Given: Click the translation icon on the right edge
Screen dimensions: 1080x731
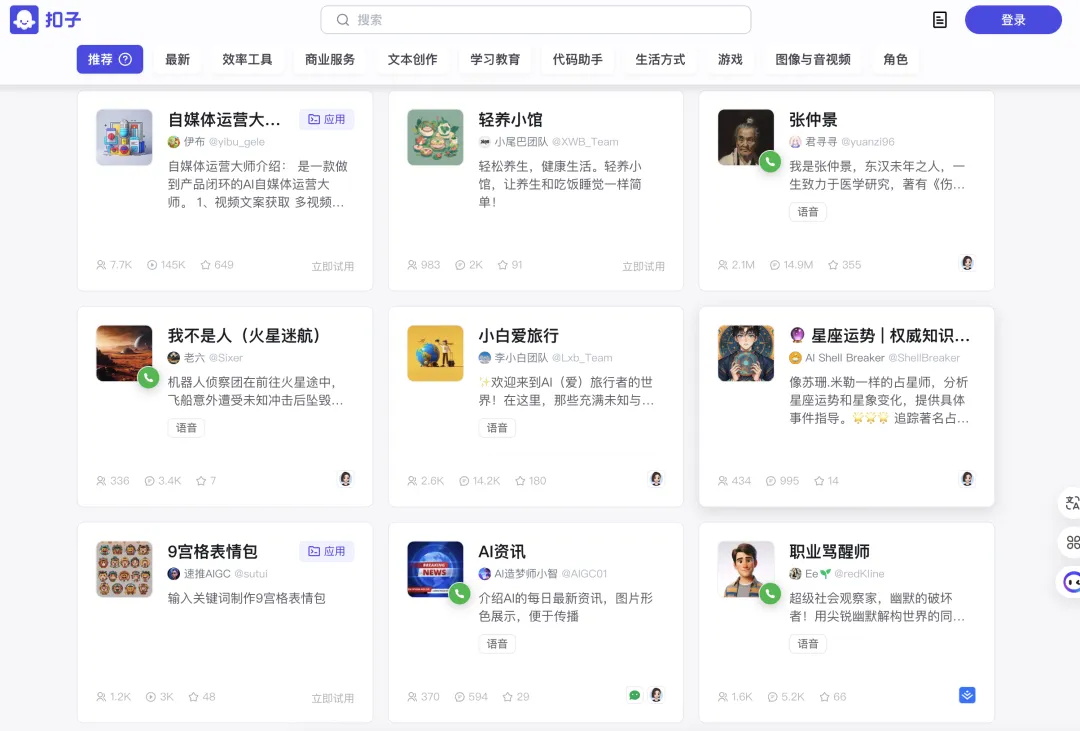Looking at the screenshot, I should pos(1071,502).
